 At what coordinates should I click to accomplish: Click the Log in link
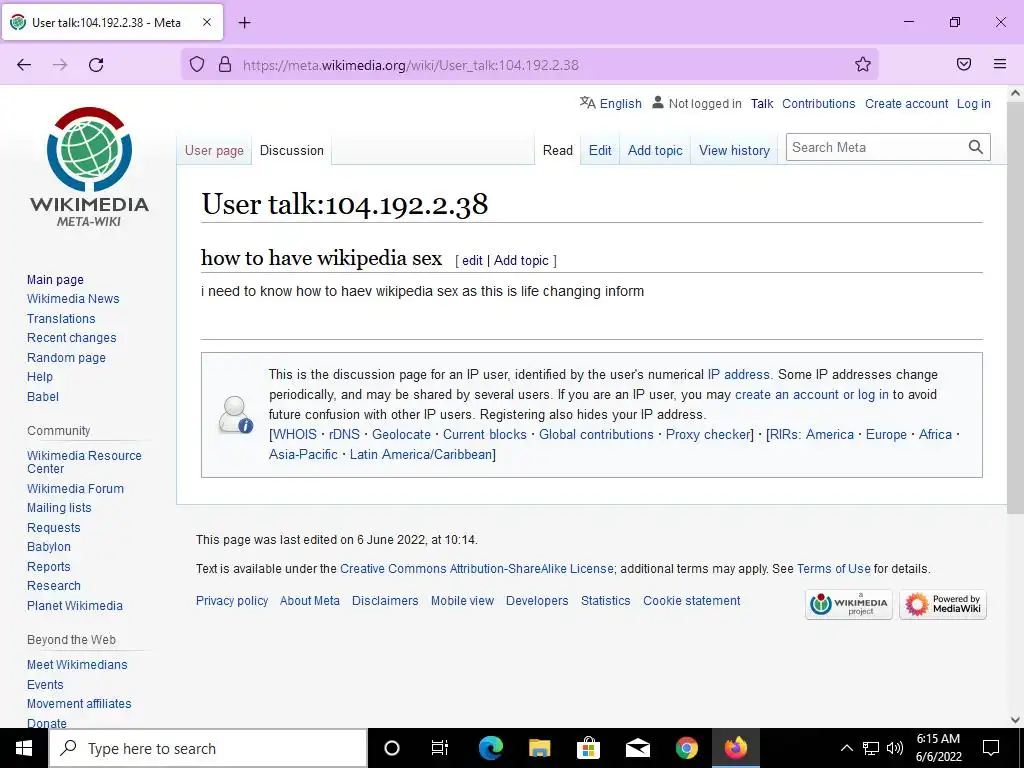[974, 103]
